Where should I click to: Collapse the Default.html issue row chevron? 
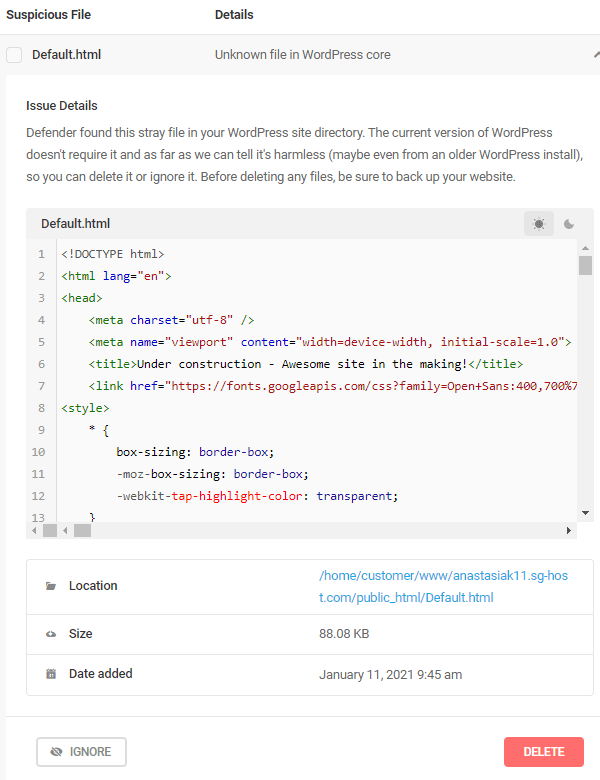597,55
